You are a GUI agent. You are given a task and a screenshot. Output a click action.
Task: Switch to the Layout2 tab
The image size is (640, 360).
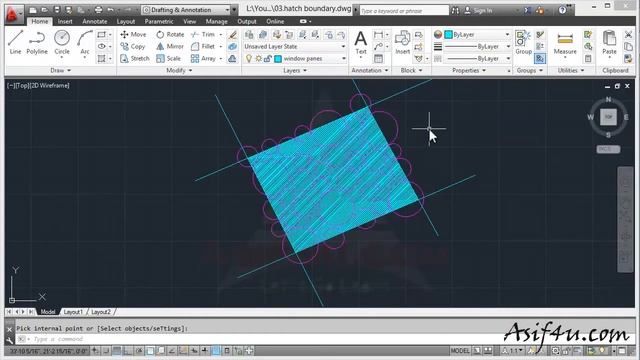pyautogui.click(x=101, y=312)
